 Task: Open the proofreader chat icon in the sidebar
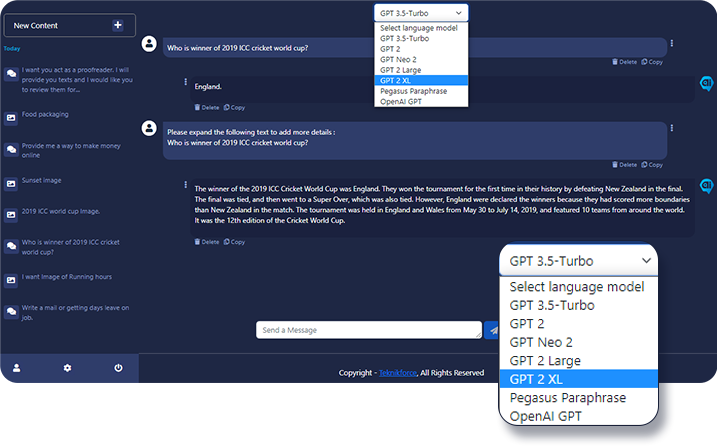pyautogui.click(x=11, y=74)
